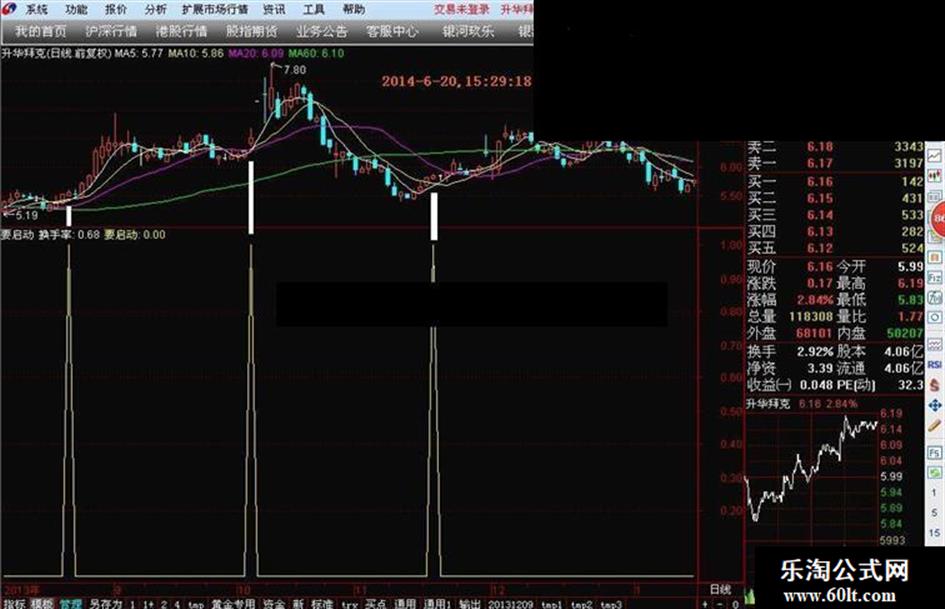Open the 工具 menu
The width and height of the screenshot is (945, 609).
coord(314,9)
